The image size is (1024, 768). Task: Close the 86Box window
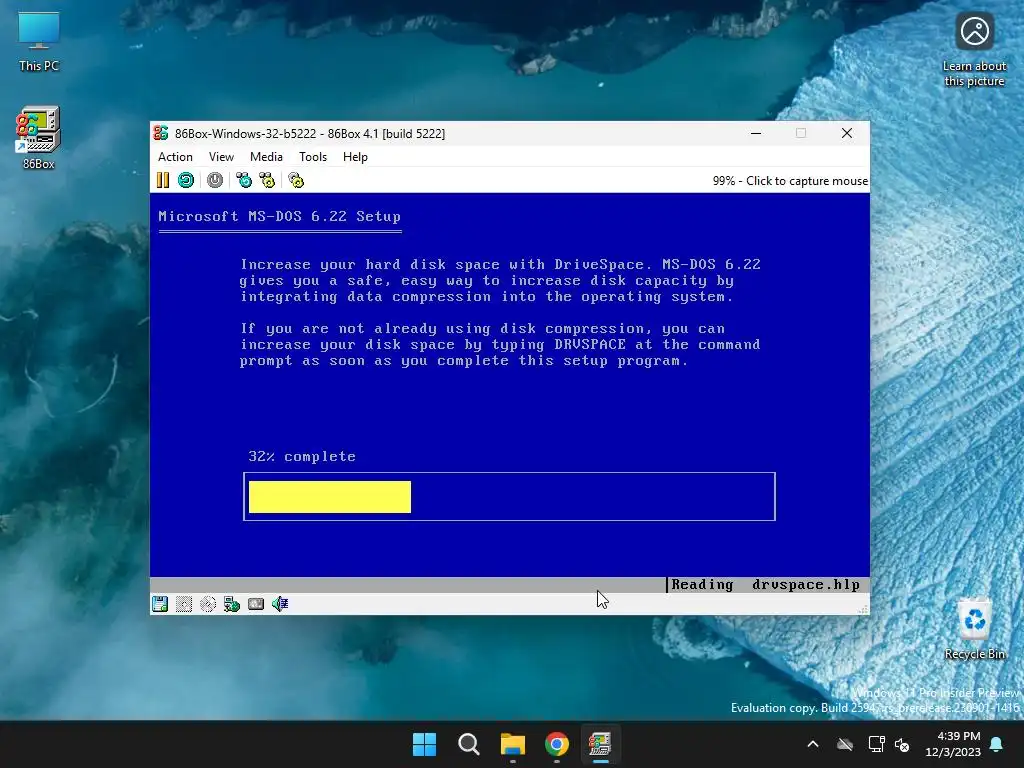point(847,133)
